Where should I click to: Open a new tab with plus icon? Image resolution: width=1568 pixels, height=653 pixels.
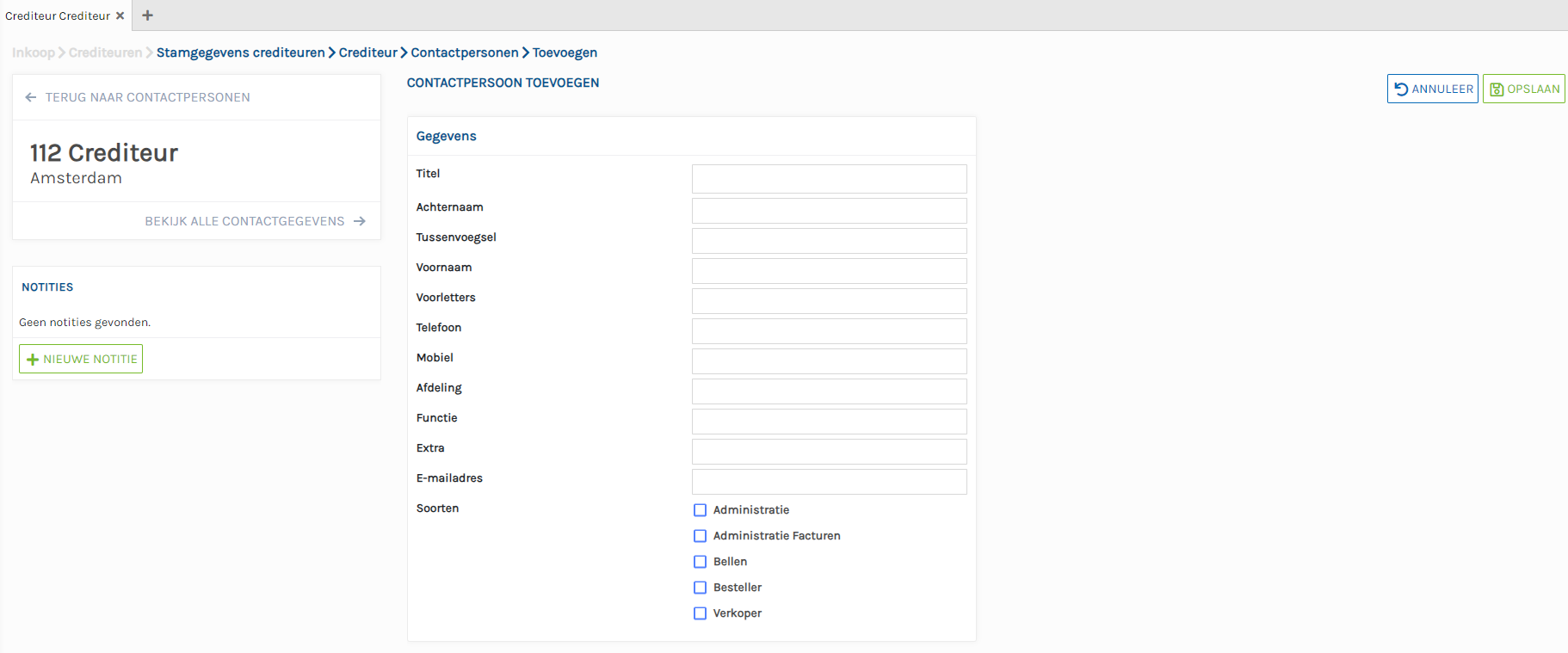148,15
